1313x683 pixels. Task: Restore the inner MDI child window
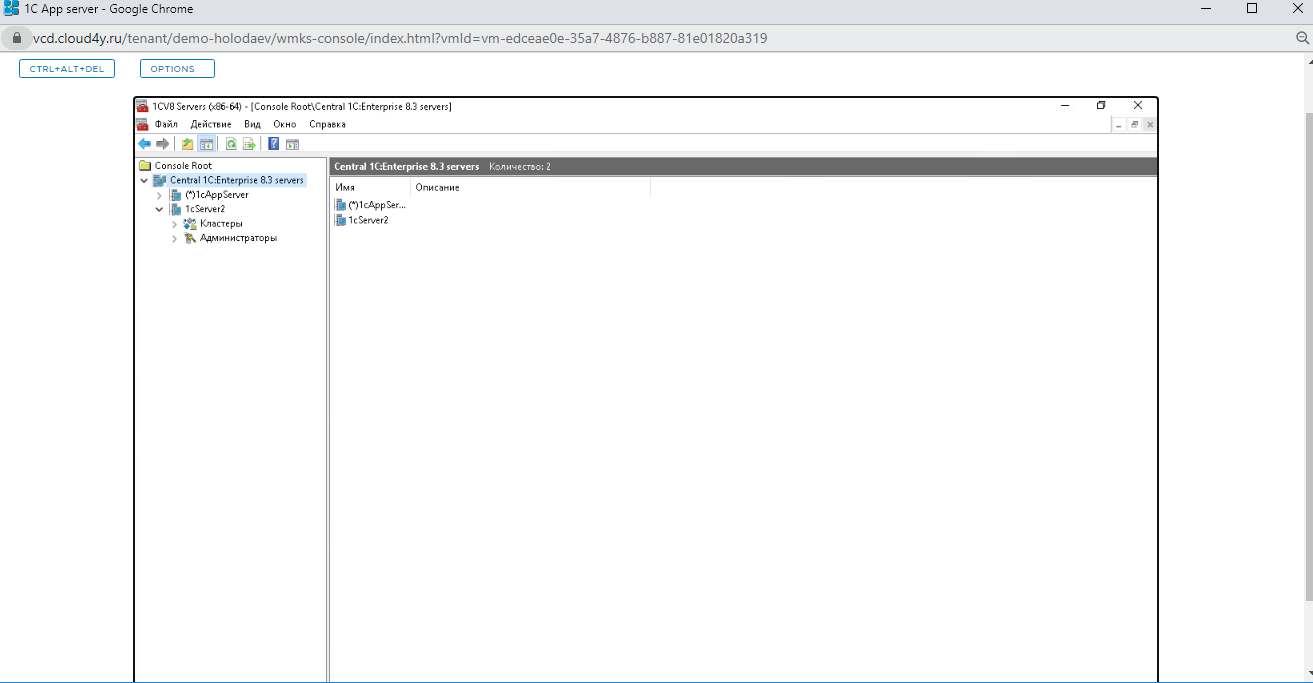(1135, 125)
